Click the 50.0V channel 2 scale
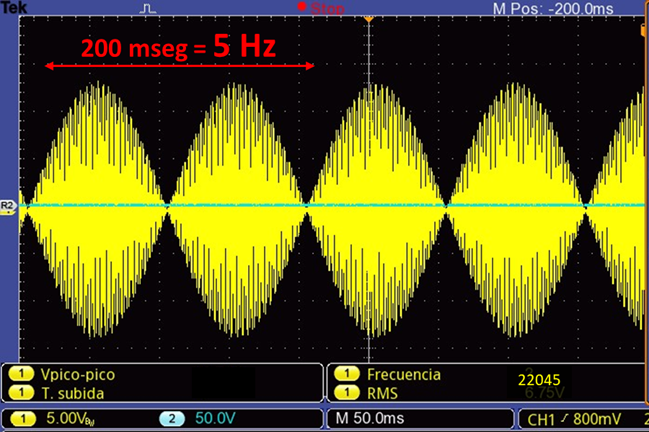The image size is (649, 432). (x=215, y=418)
